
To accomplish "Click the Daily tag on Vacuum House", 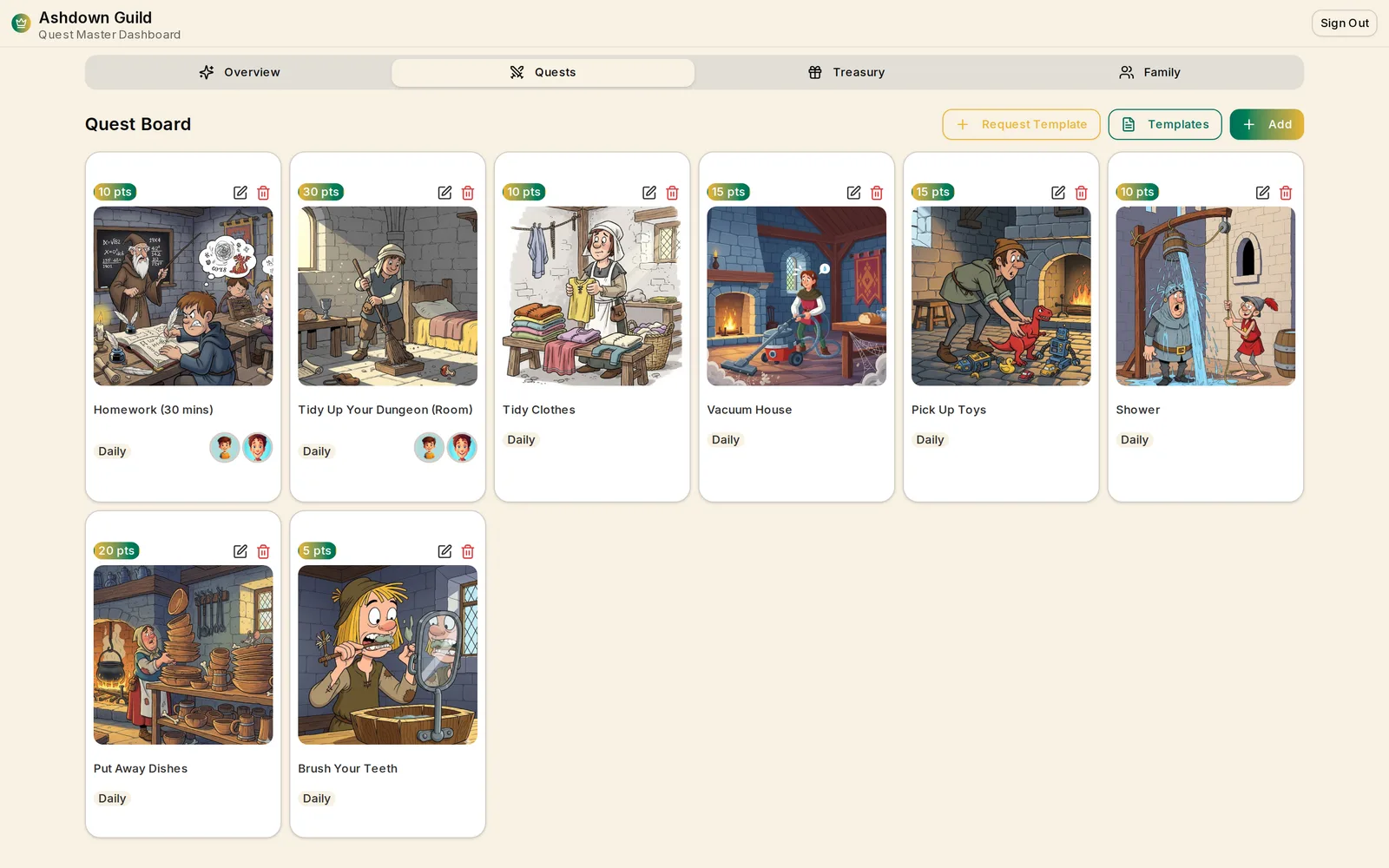I will (726, 440).
